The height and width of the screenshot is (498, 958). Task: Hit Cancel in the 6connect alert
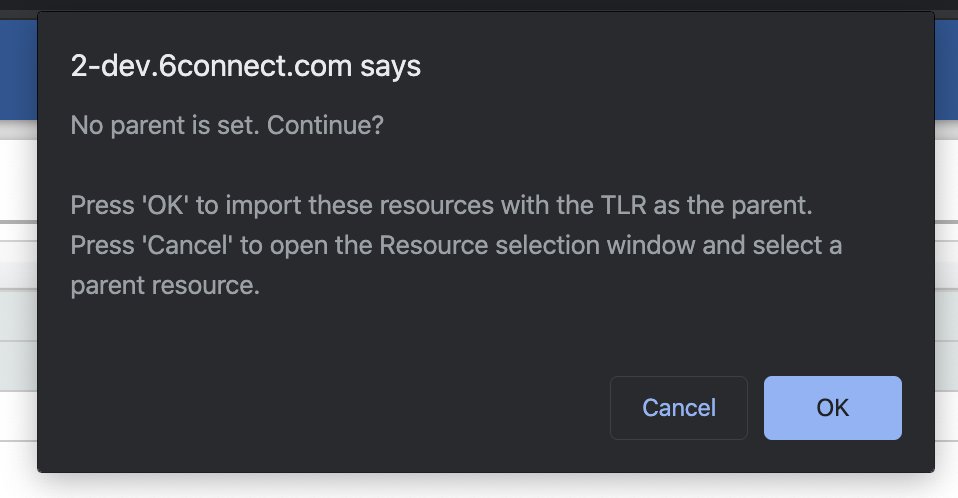coord(679,408)
